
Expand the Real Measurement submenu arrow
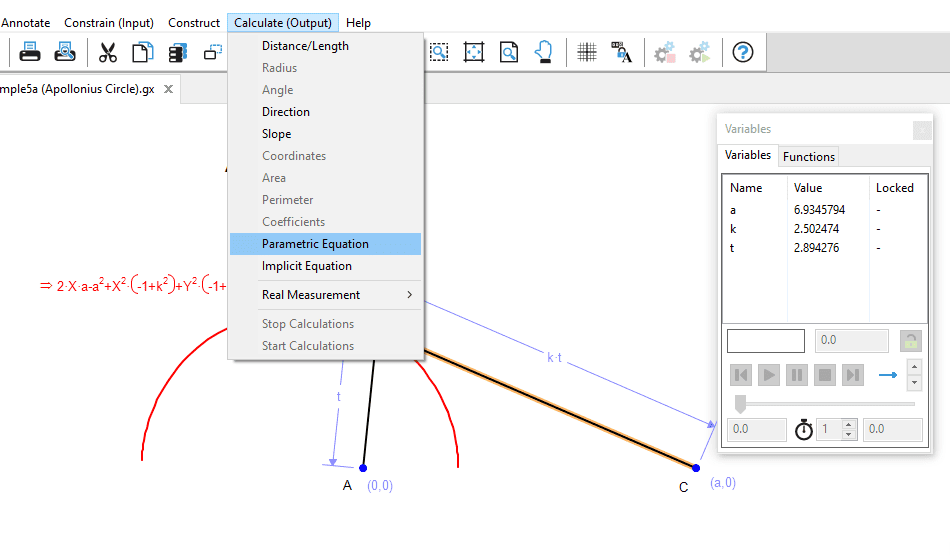click(410, 294)
